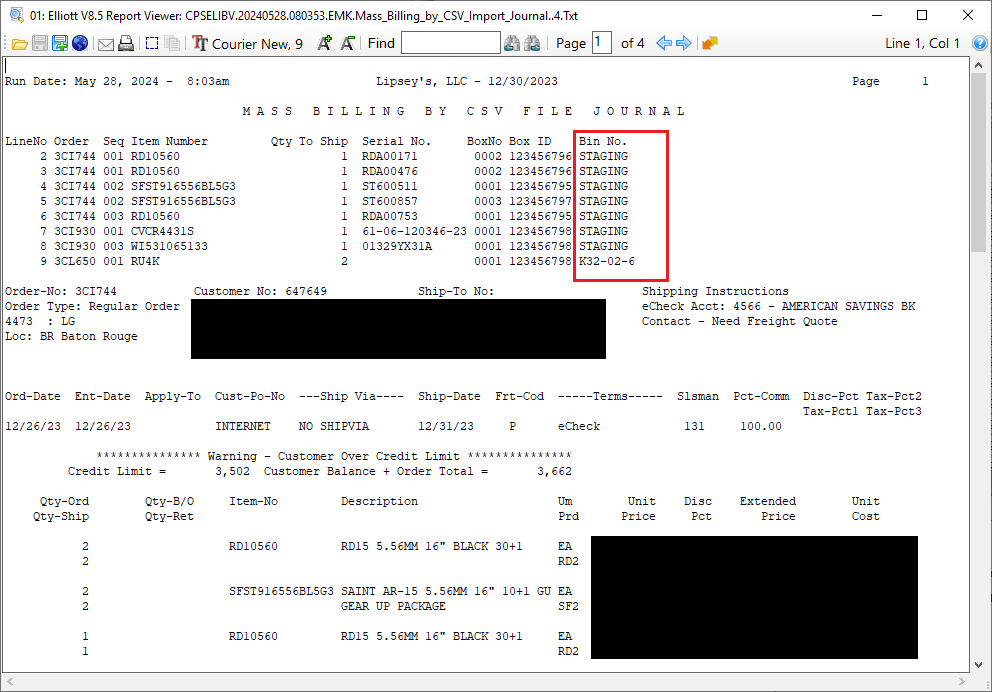Click vertical scrollbar up arrow

point(978,65)
